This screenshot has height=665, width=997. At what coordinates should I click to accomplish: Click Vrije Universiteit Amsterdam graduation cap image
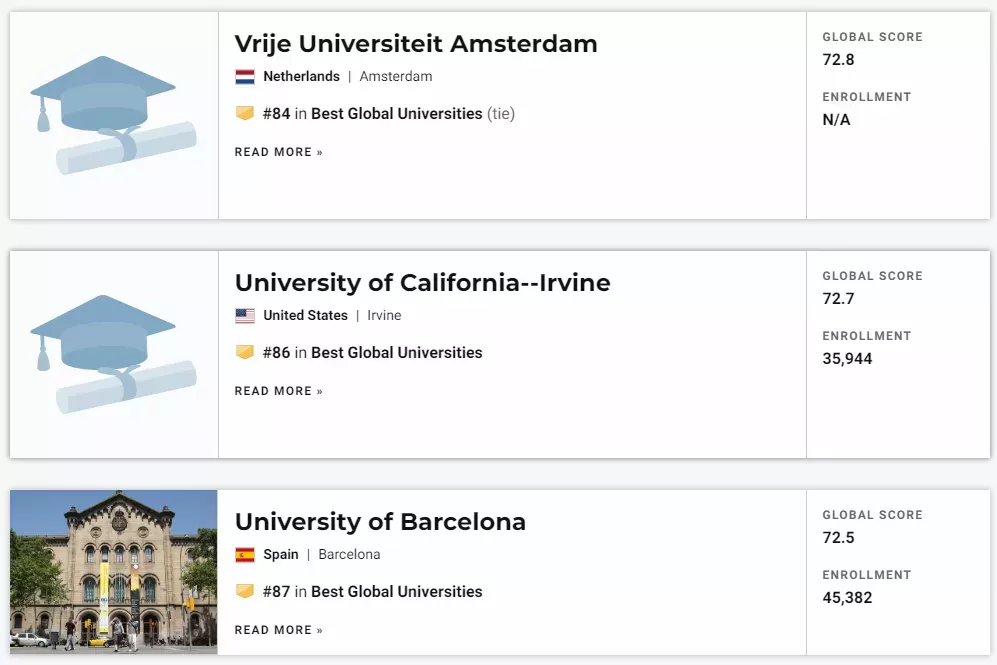[x=113, y=115]
